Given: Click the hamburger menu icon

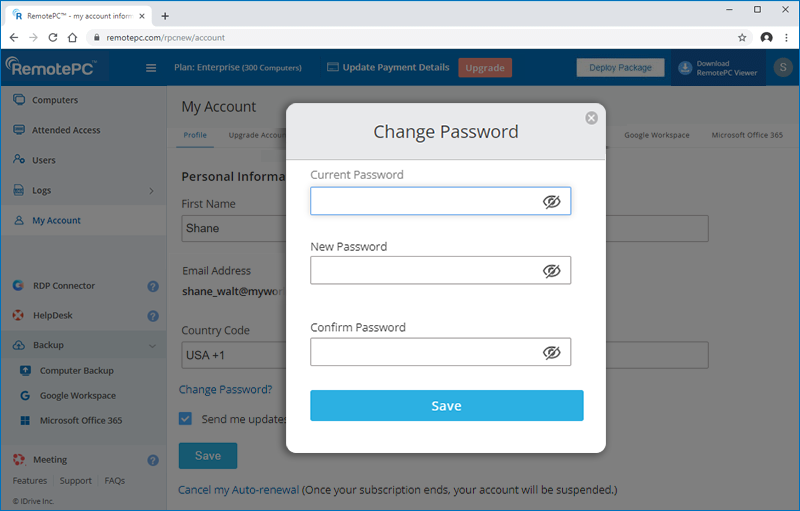Looking at the screenshot, I should [151, 68].
